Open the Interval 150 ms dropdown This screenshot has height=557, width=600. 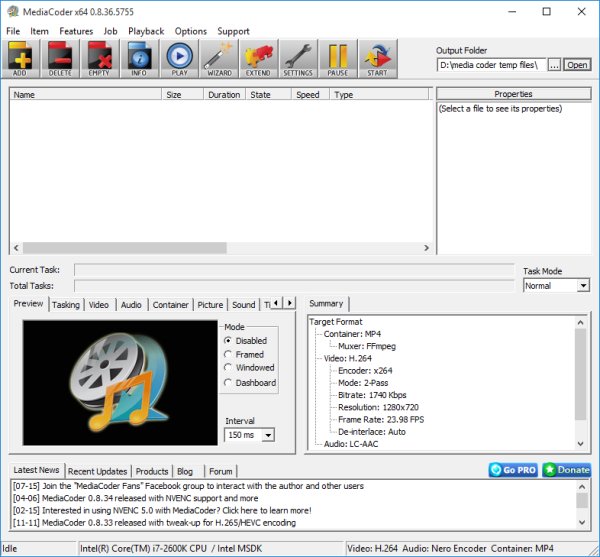pos(249,435)
